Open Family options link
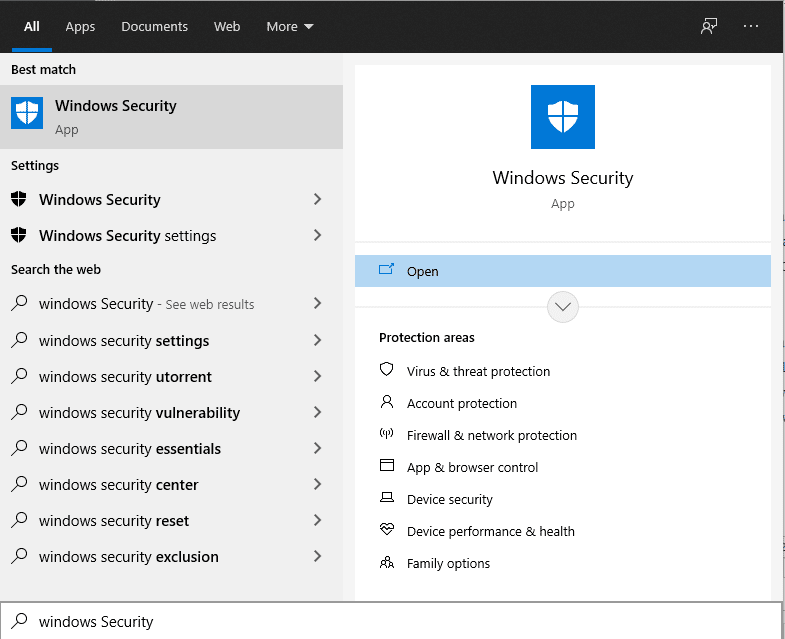The image size is (785, 639). tap(448, 563)
